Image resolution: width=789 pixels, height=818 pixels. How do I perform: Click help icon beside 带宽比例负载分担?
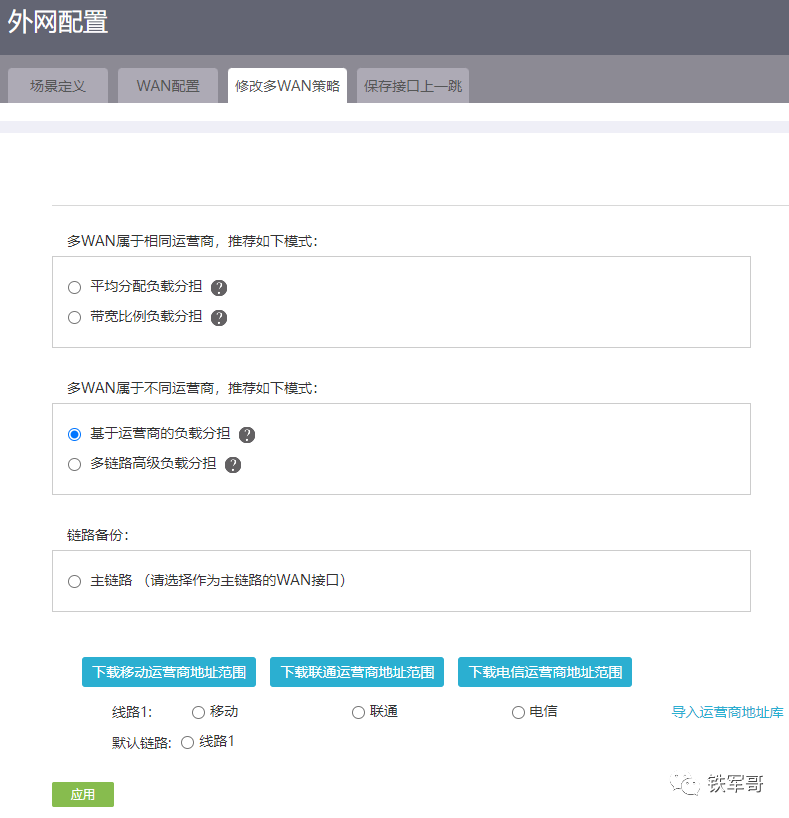point(219,318)
